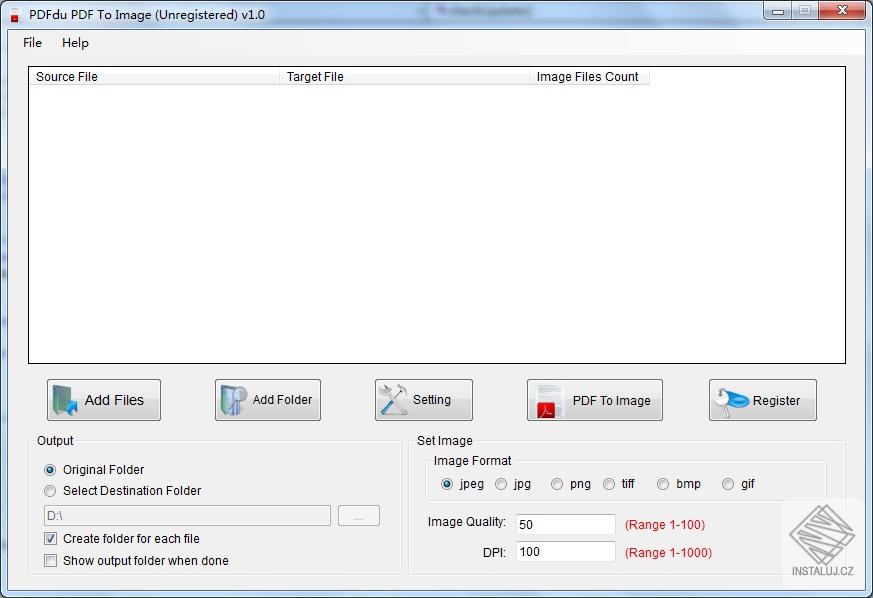
Task: Click the Image Files Count column header
Action: pos(590,77)
